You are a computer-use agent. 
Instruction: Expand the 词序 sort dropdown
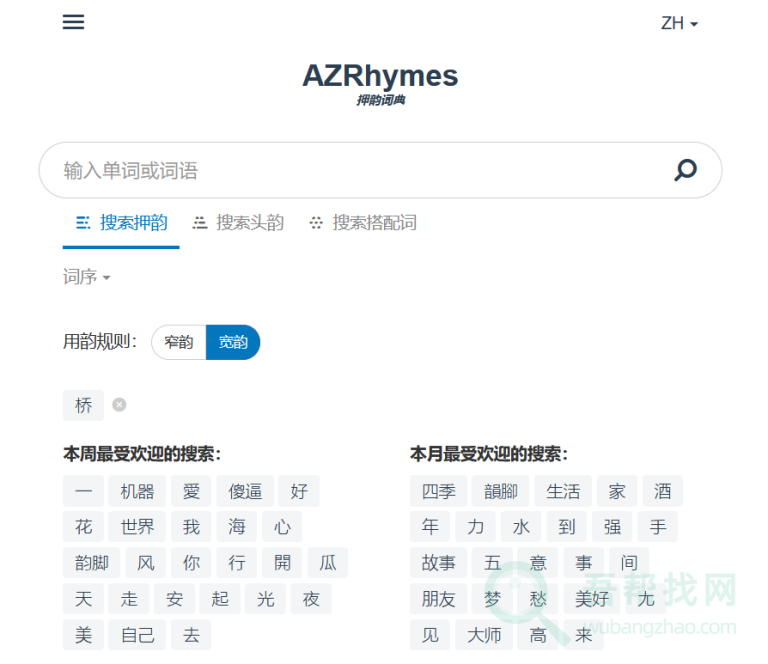pos(86,277)
